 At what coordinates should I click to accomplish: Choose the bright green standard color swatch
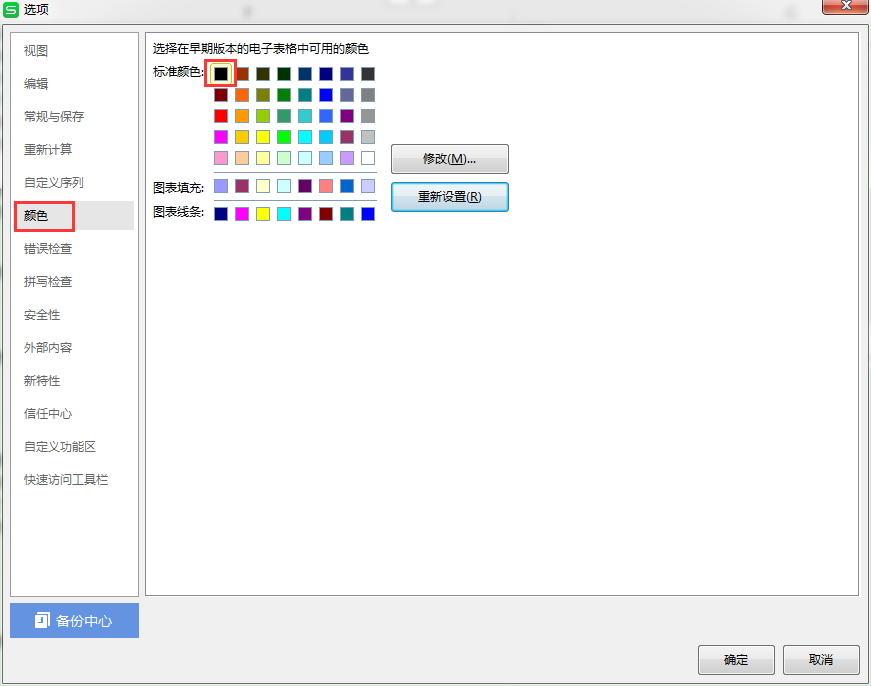pyautogui.click(x=284, y=137)
